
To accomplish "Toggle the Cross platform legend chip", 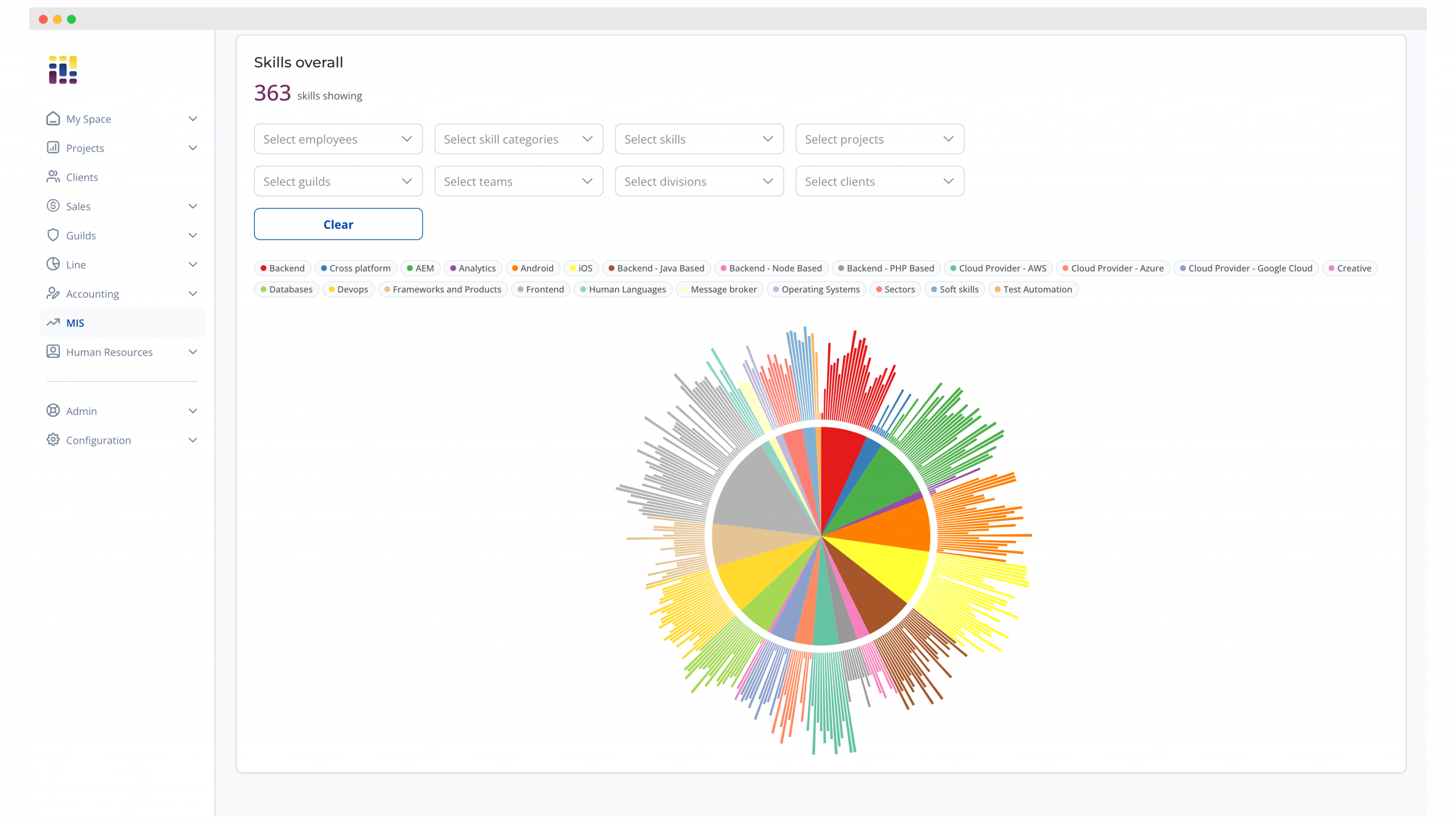I will (355, 268).
